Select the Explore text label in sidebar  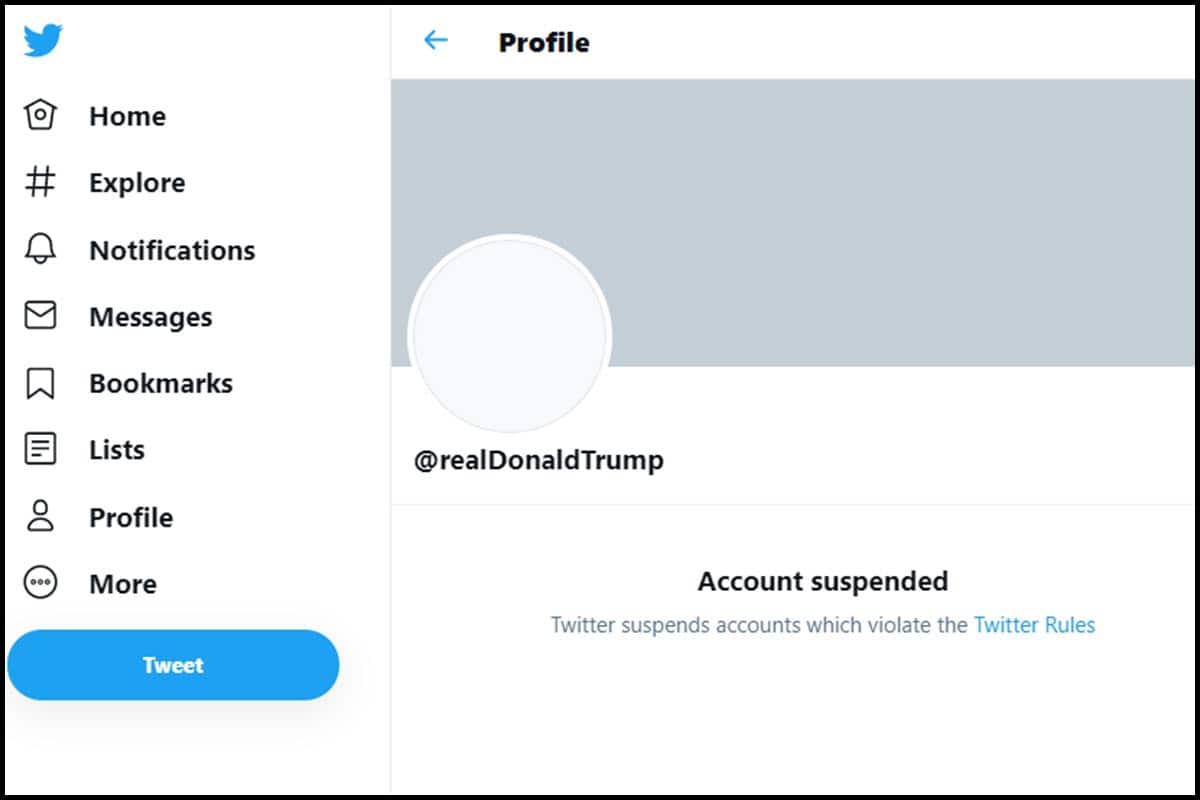[x=137, y=183]
